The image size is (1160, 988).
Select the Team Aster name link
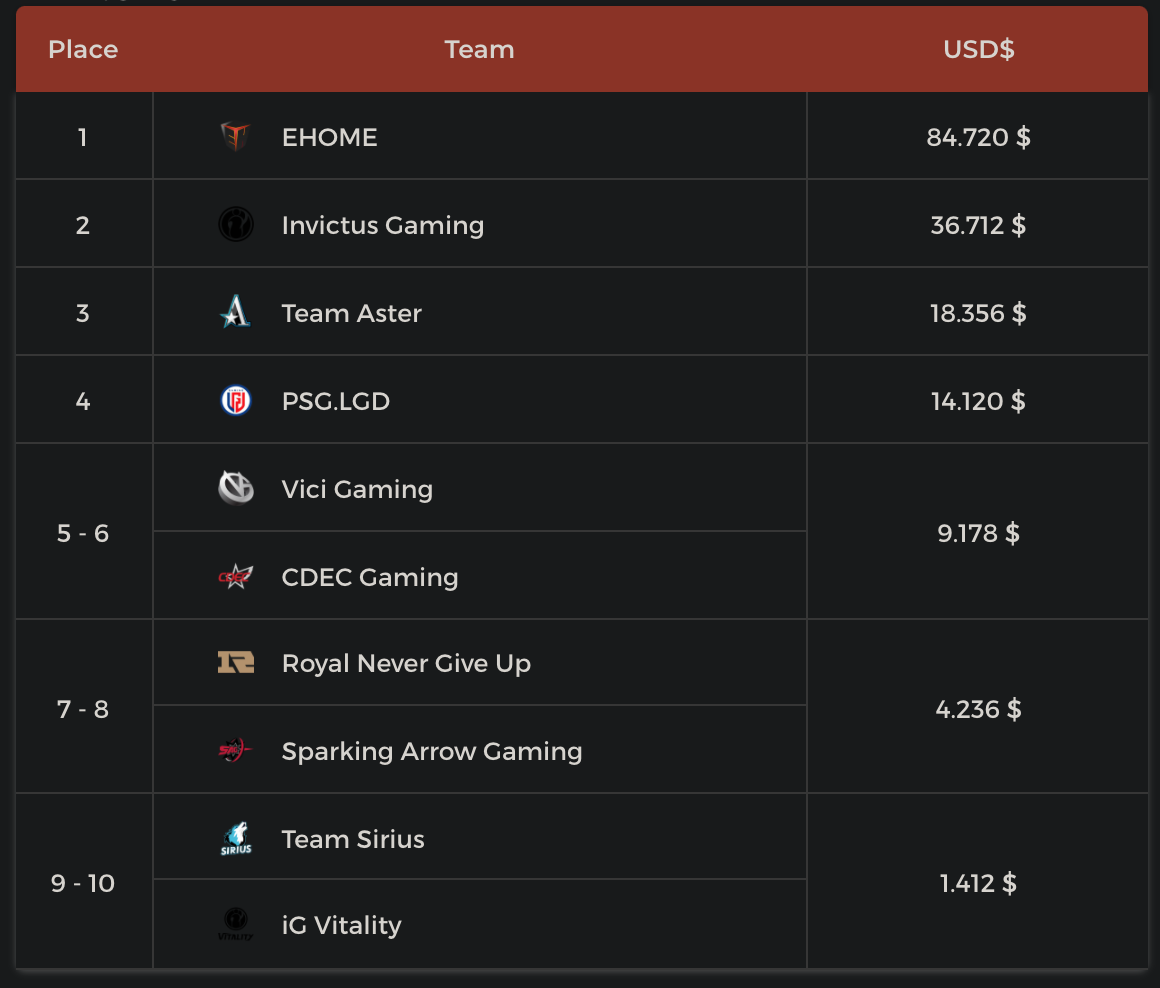(352, 313)
